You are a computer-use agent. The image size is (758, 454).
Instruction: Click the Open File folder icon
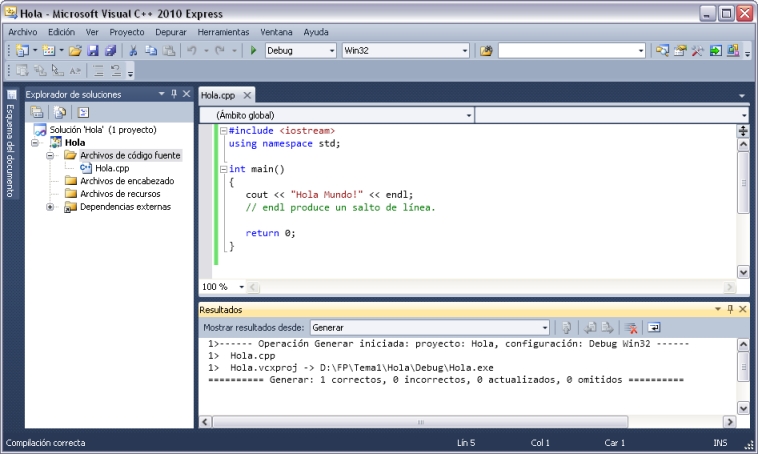point(75,50)
